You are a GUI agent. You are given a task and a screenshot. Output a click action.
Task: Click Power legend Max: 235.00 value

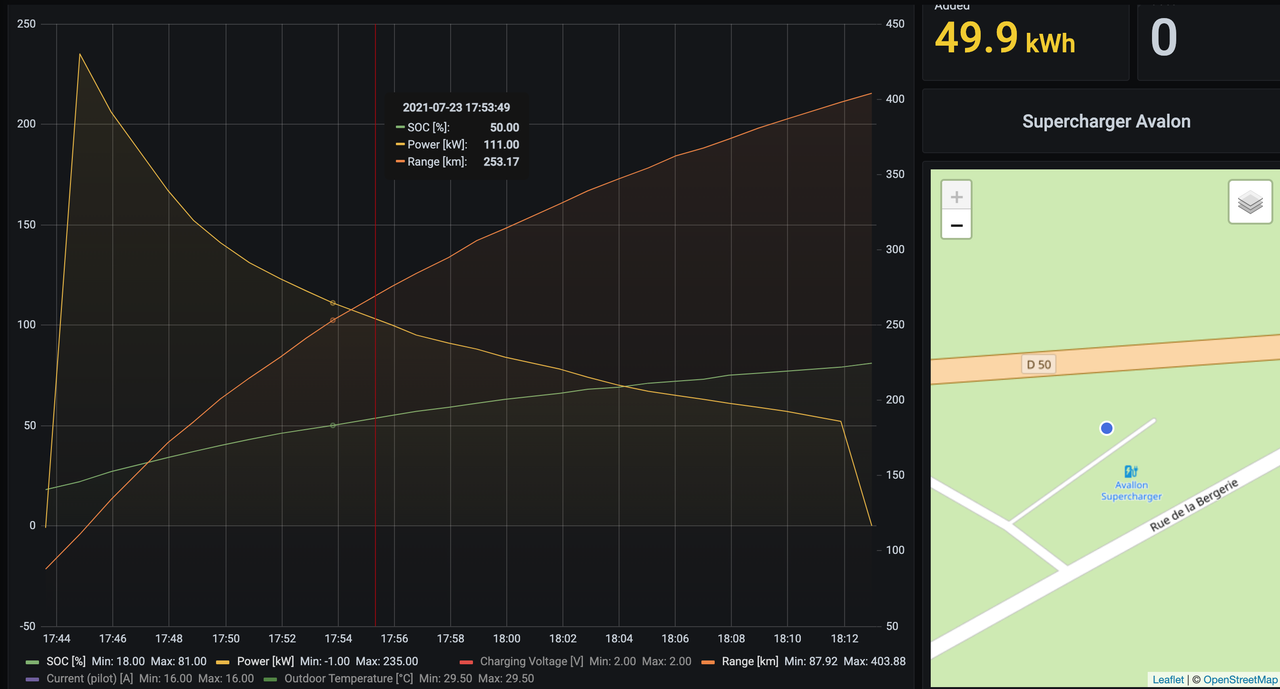[387, 661]
